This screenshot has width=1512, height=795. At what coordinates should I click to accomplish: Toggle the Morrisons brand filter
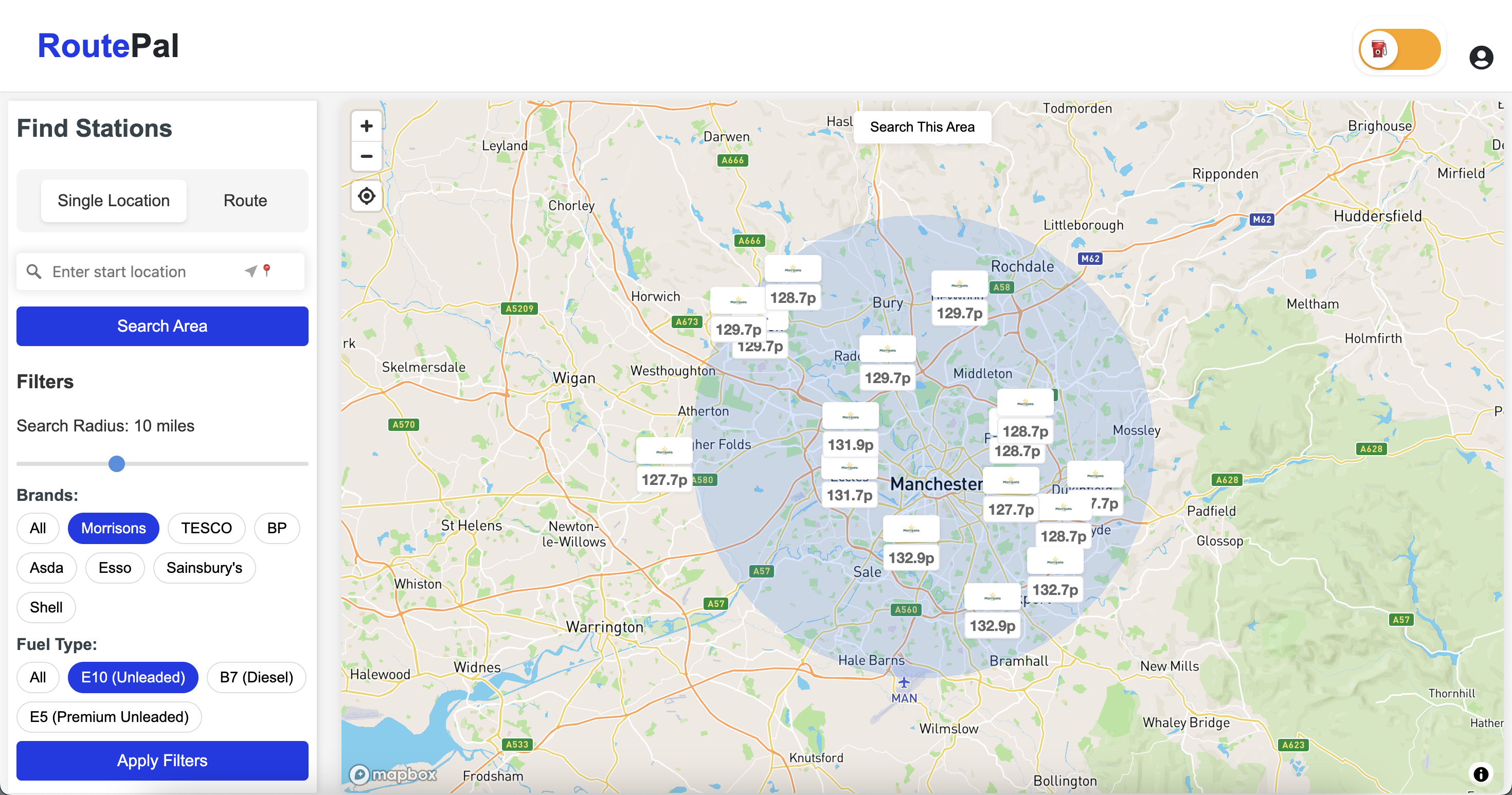pyautogui.click(x=113, y=528)
